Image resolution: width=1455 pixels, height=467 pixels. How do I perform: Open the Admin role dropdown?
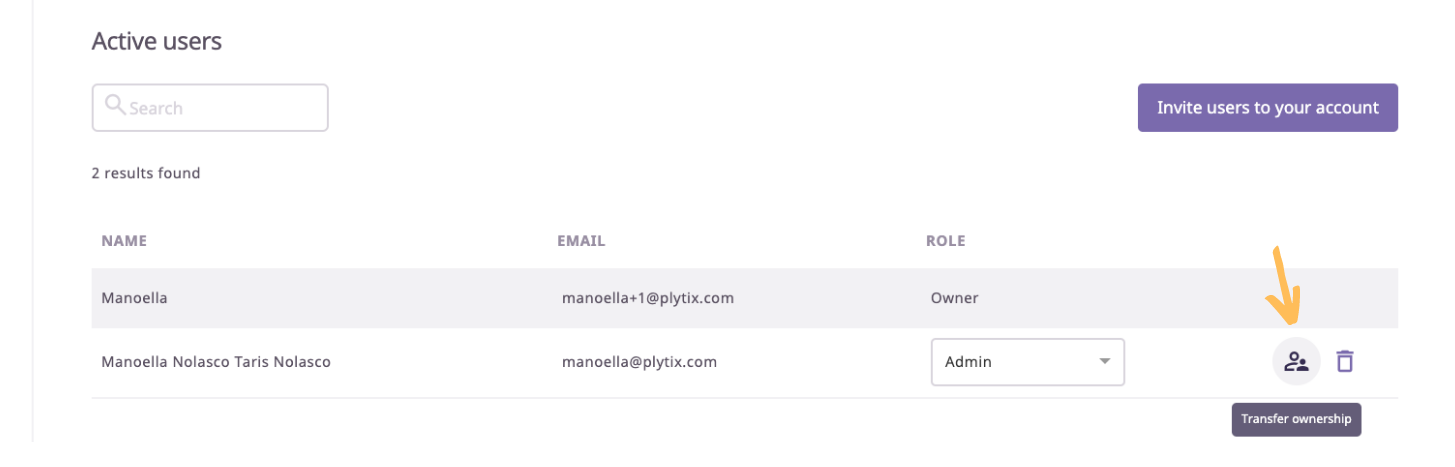tap(1027, 362)
